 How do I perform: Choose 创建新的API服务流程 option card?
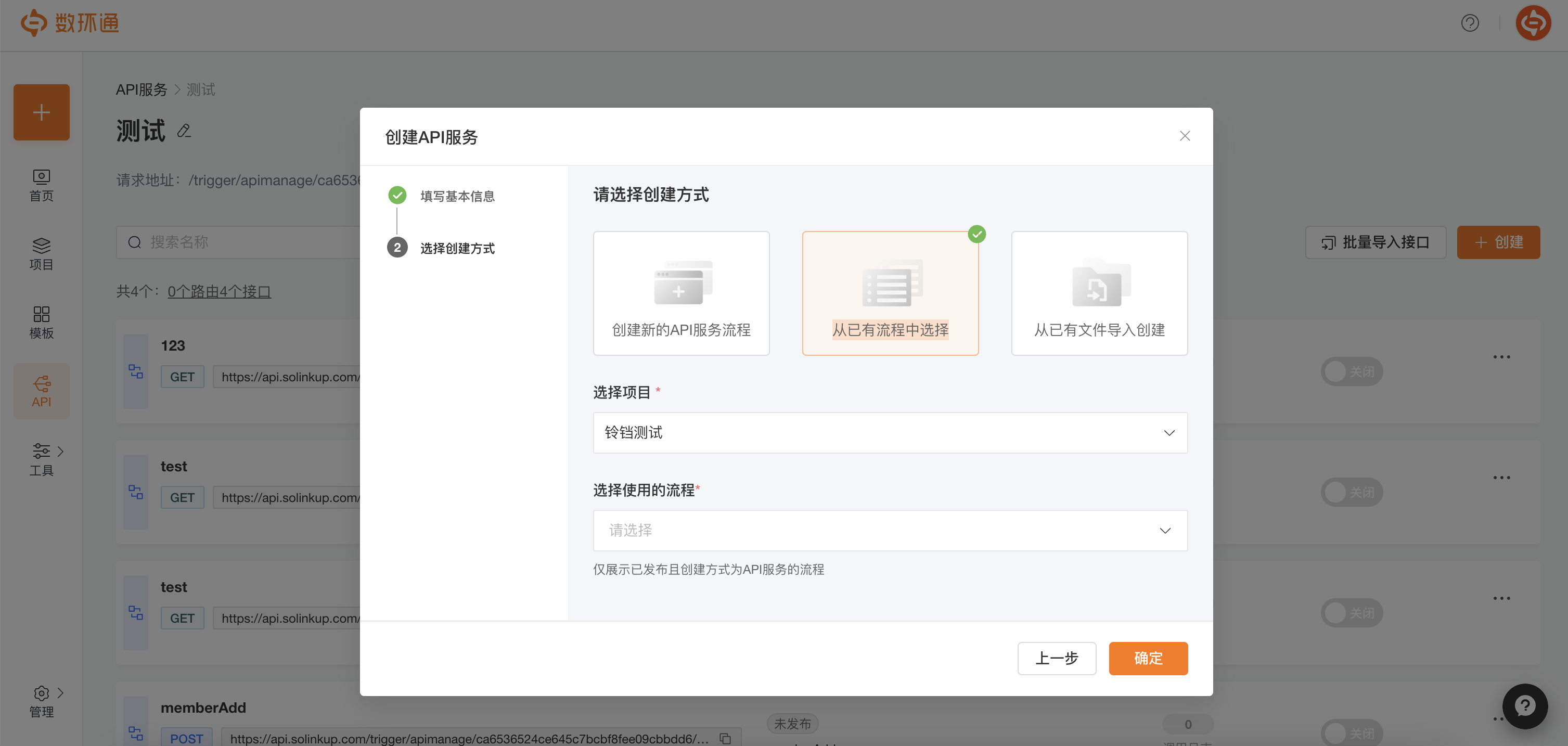[681, 293]
